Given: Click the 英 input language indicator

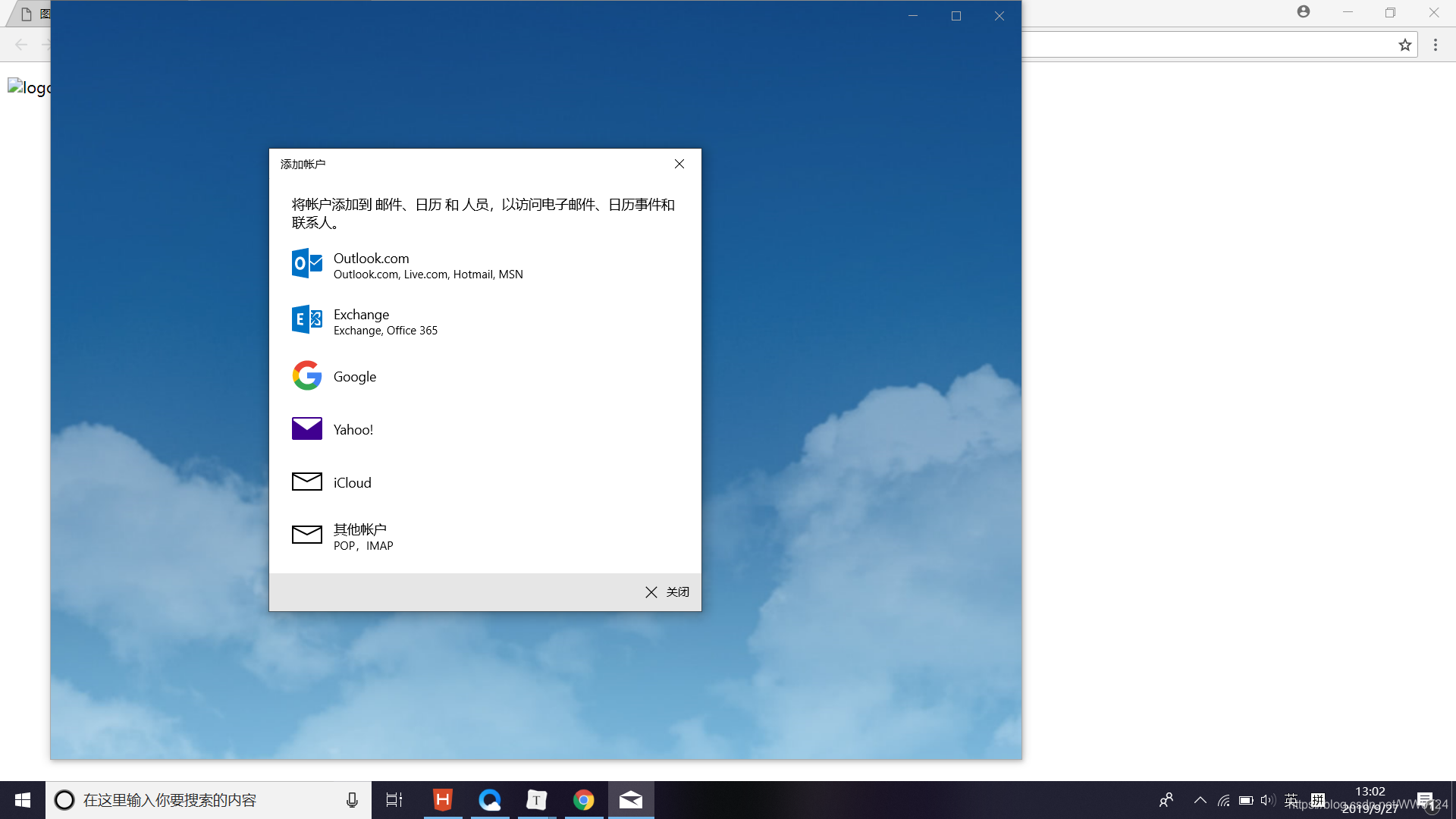Looking at the screenshot, I should click(x=1291, y=800).
